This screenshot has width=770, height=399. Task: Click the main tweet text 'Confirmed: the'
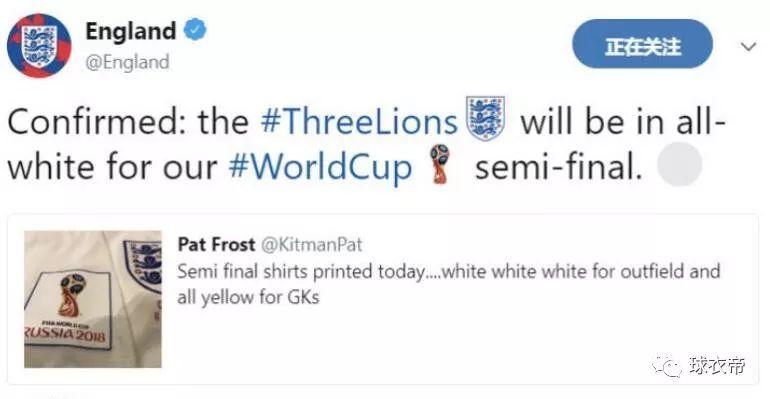tap(128, 121)
